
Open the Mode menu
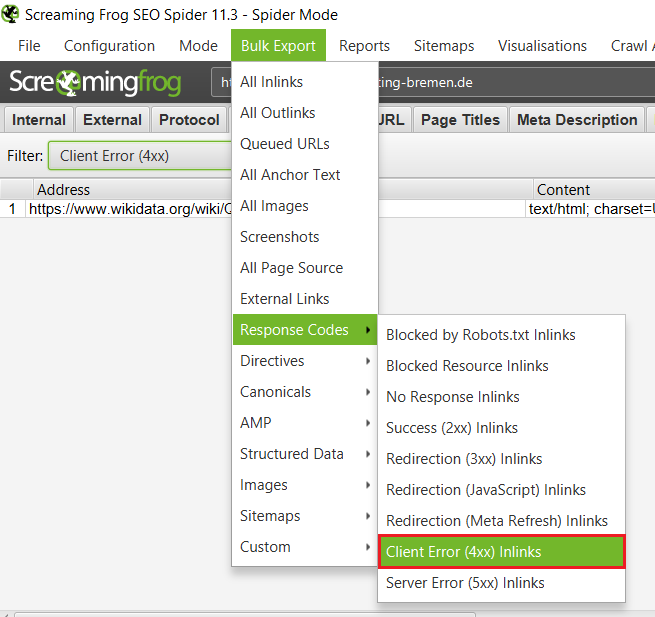(x=198, y=46)
